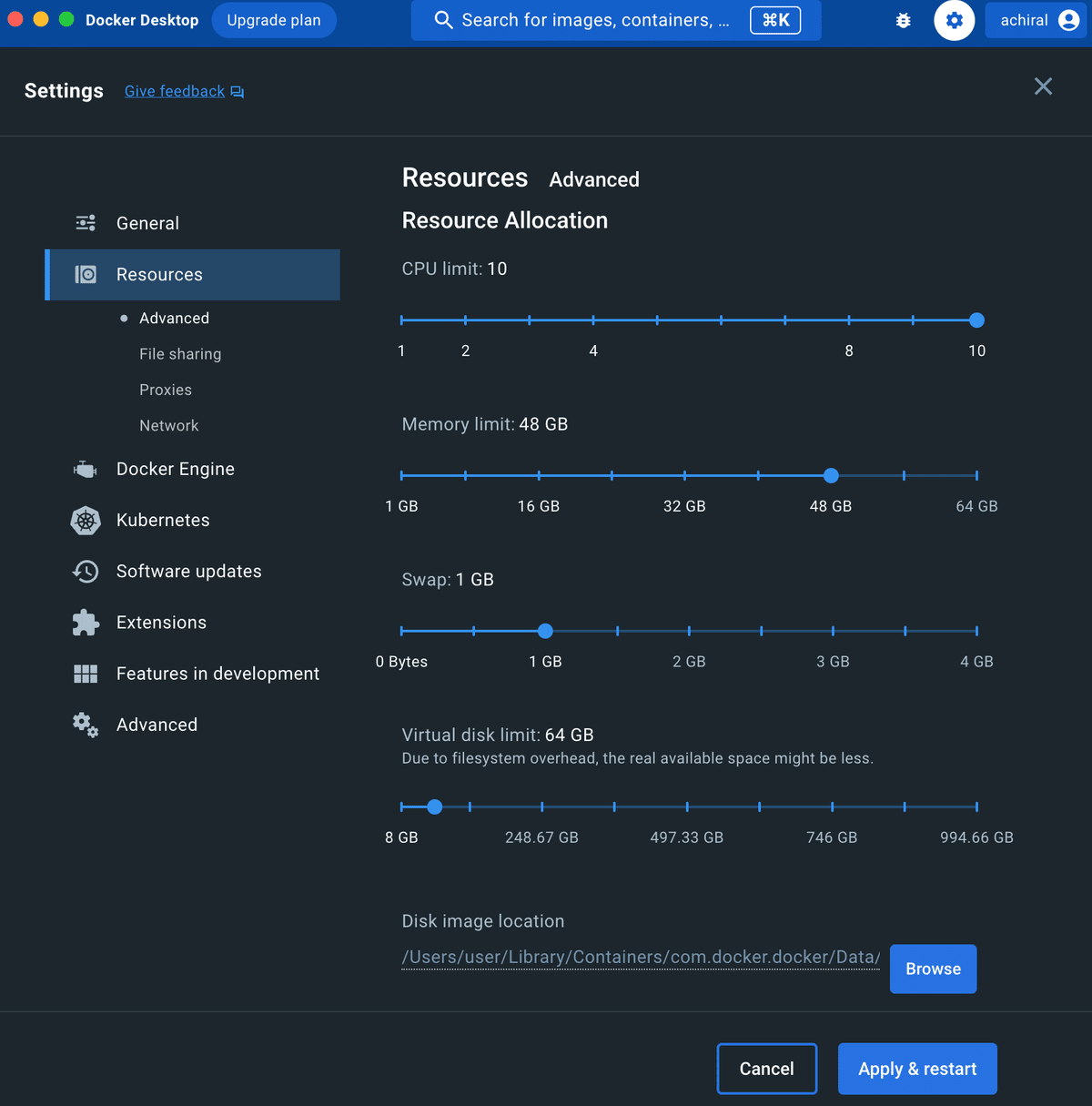1092x1106 pixels.
Task: Click the Kubernetes helm wheel icon
Action: [x=86, y=520]
